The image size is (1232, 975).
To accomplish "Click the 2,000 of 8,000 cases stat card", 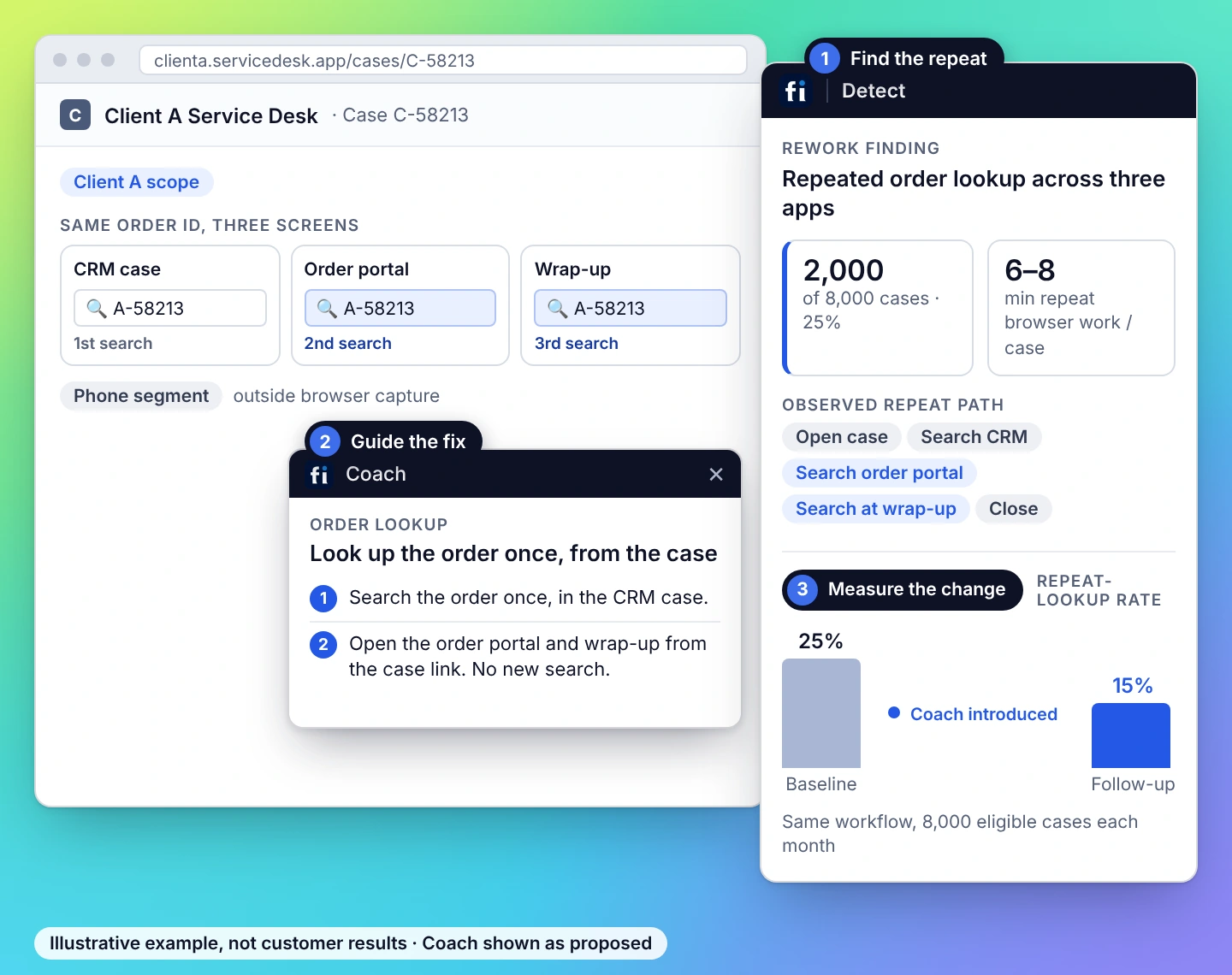I will pos(878,308).
